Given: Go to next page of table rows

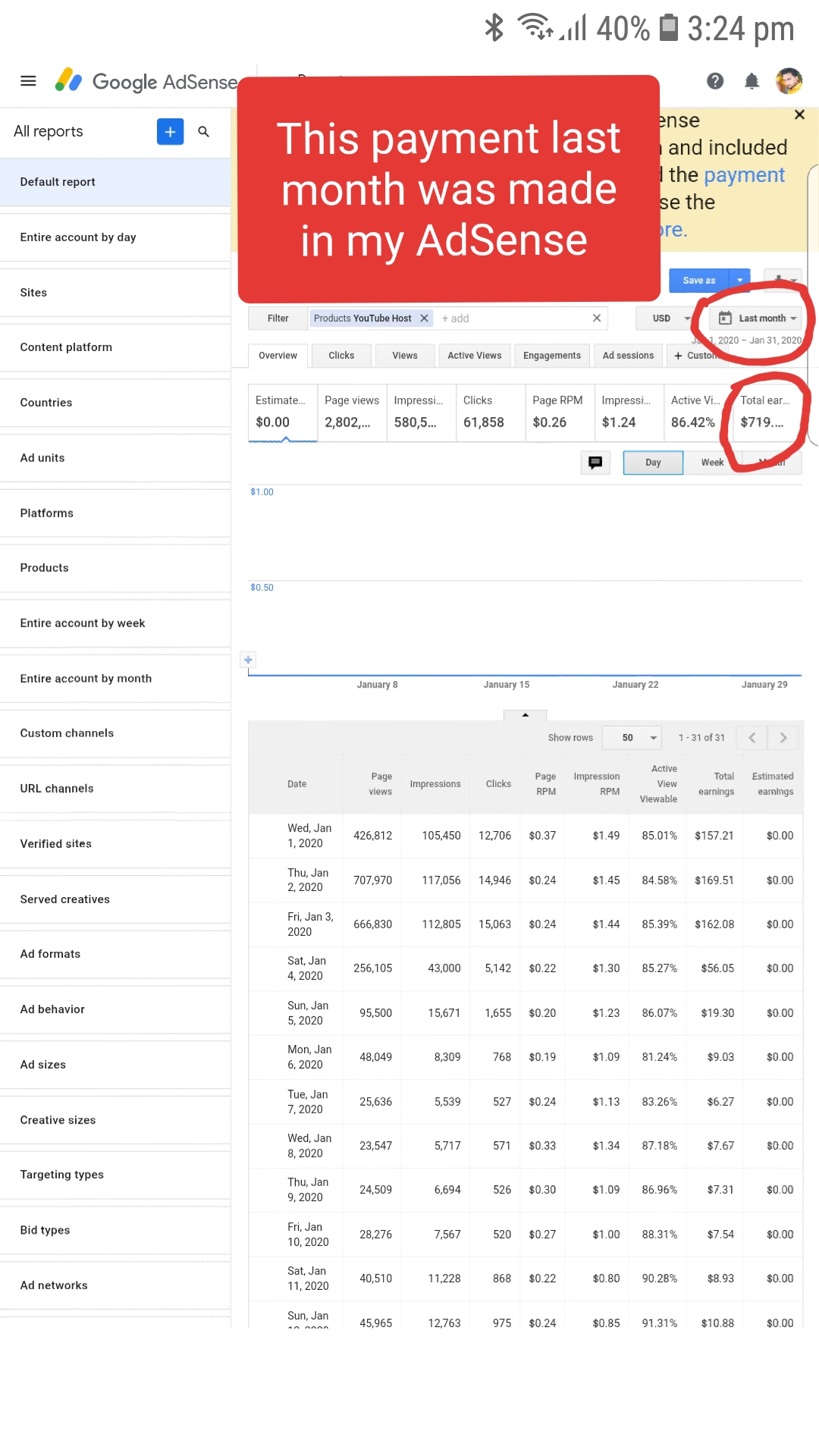Looking at the screenshot, I should 783,738.
